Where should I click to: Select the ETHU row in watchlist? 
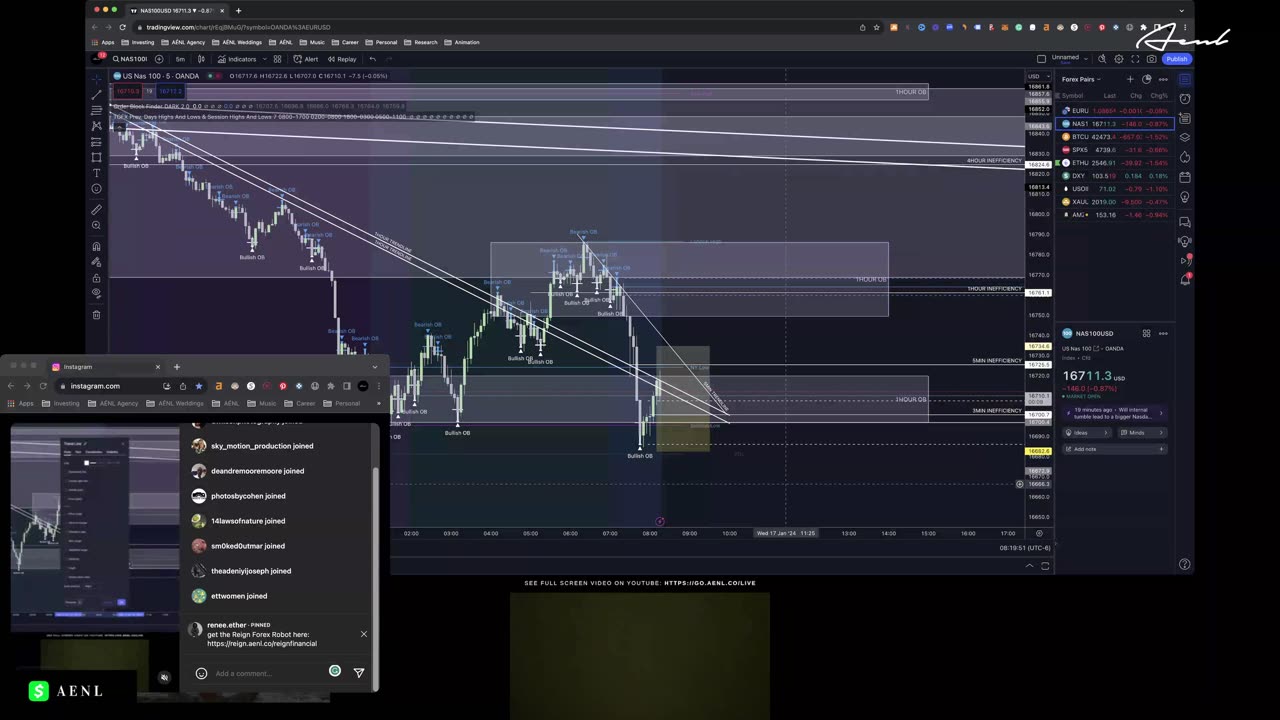pyautogui.click(x=1114, y=163)
